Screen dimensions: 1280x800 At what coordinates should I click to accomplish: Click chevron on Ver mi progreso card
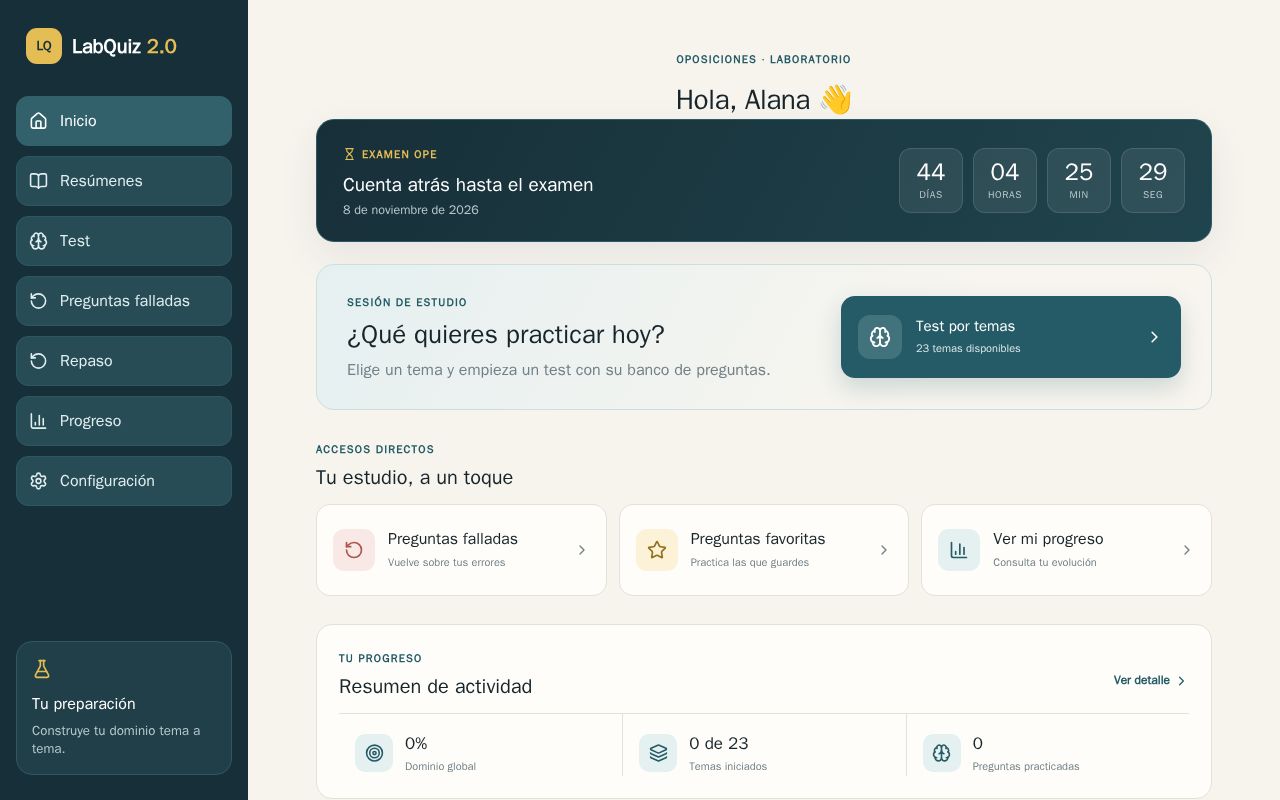point(1187,550)
